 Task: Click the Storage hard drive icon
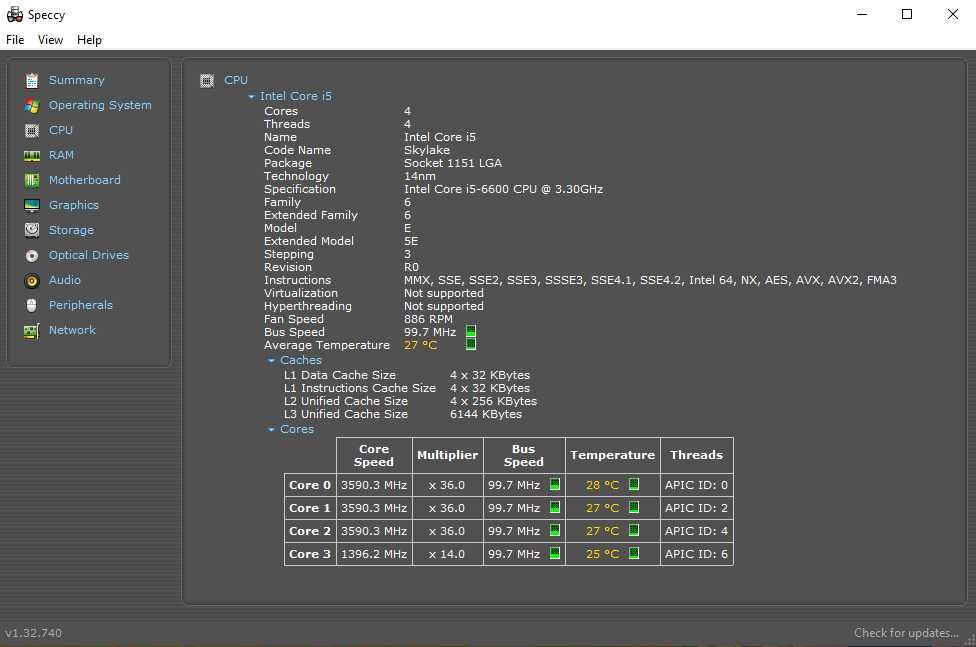(32, 230)
